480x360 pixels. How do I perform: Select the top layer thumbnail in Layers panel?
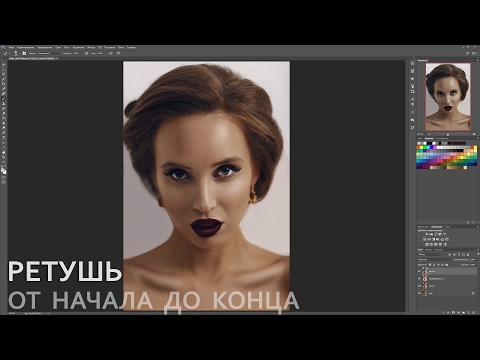(x=425, y=271)
